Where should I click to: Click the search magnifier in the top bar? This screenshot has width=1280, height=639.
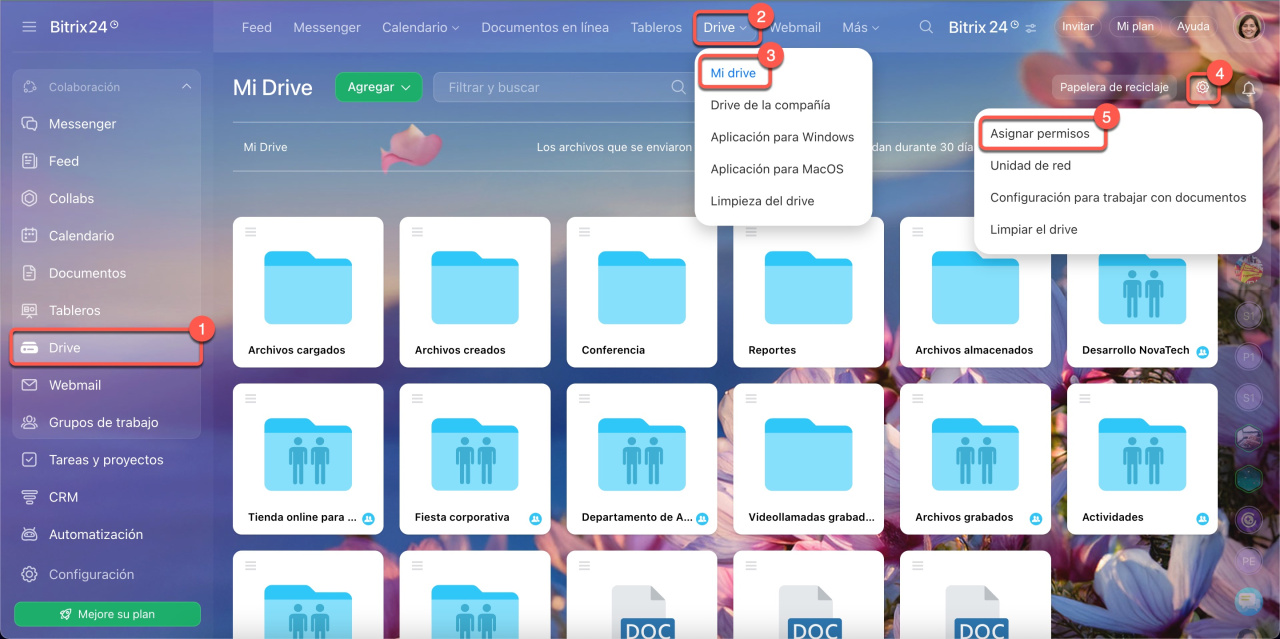coord(927,27)
